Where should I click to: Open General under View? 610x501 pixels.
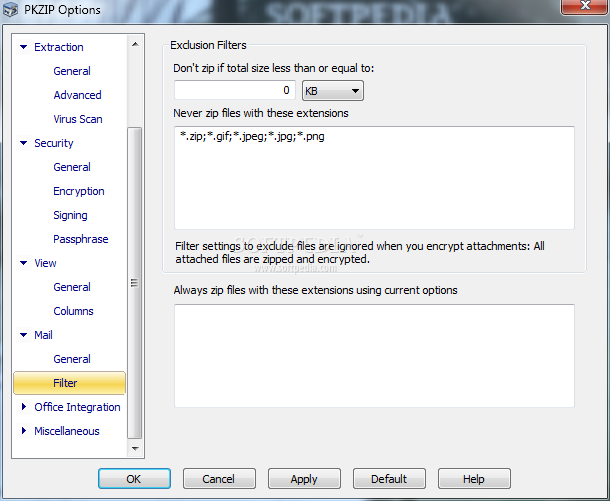pyautogui.click(x=72, y=287)
